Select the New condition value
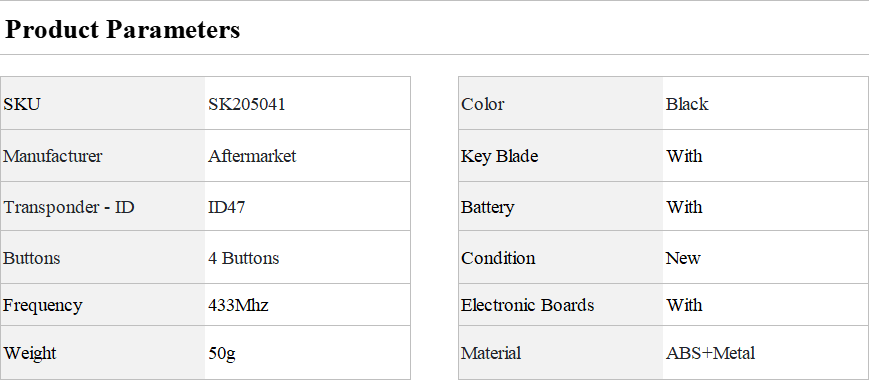869x380 pixels. click(683, 258)
